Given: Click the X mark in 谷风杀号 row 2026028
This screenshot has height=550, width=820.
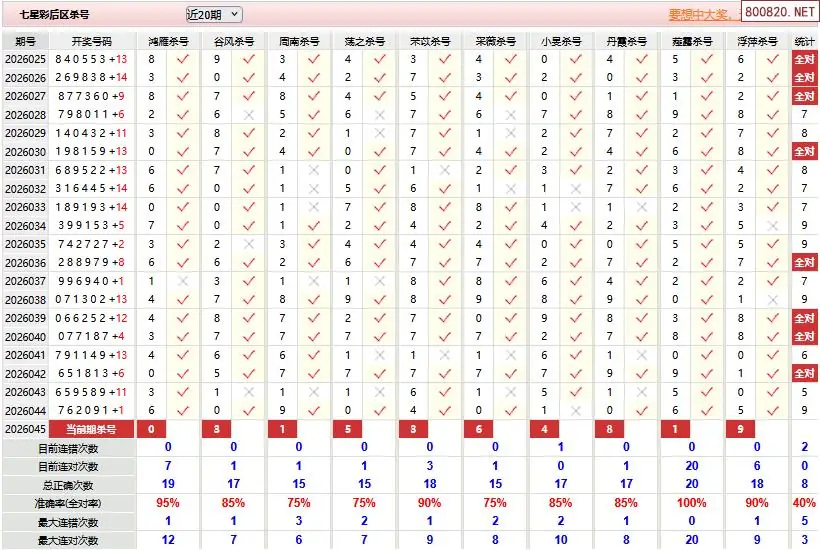Looking at the screenshot, I should pyautogui.click(x=248, y=115).
